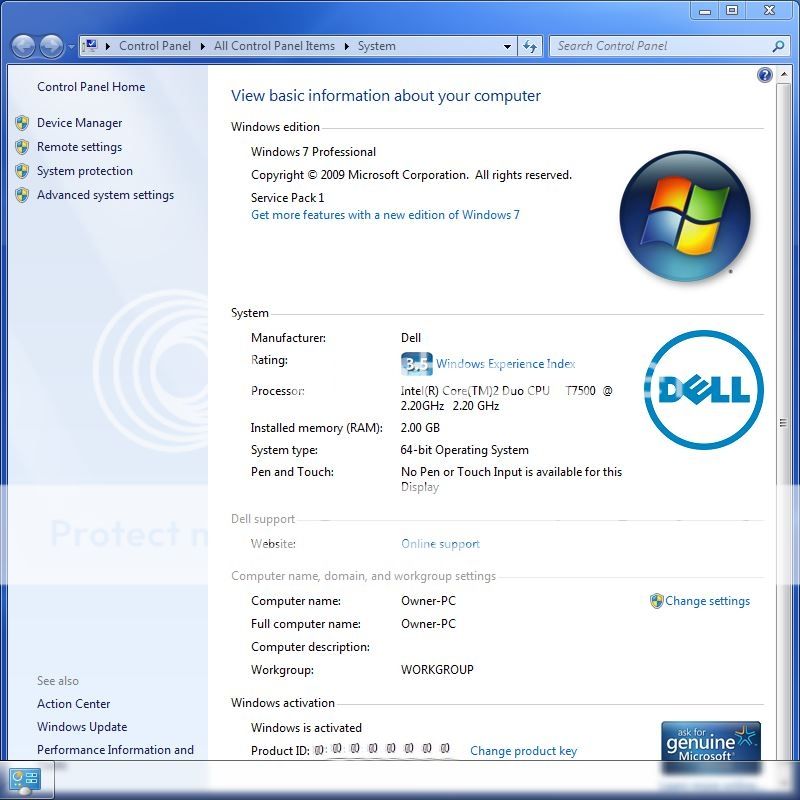Open Remote settings
This screenshot has height=800, width=800.
(x=80, y=147)
